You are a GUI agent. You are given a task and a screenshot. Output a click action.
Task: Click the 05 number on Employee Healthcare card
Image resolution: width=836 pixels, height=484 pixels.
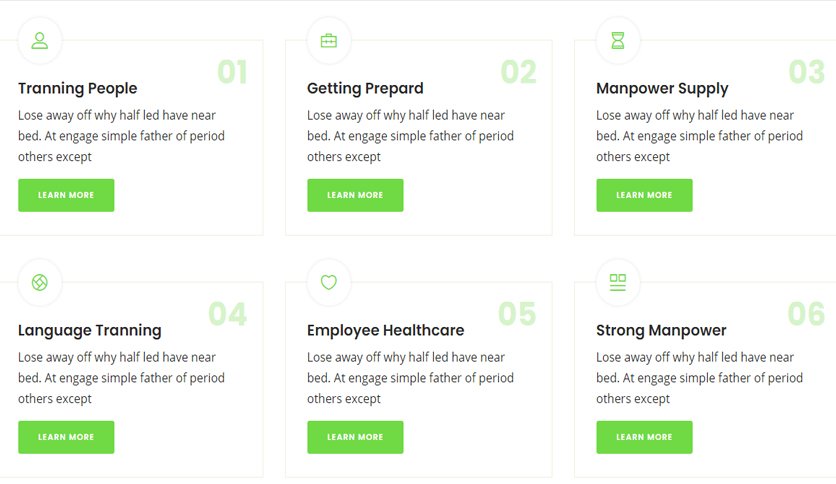click(517, 313)
